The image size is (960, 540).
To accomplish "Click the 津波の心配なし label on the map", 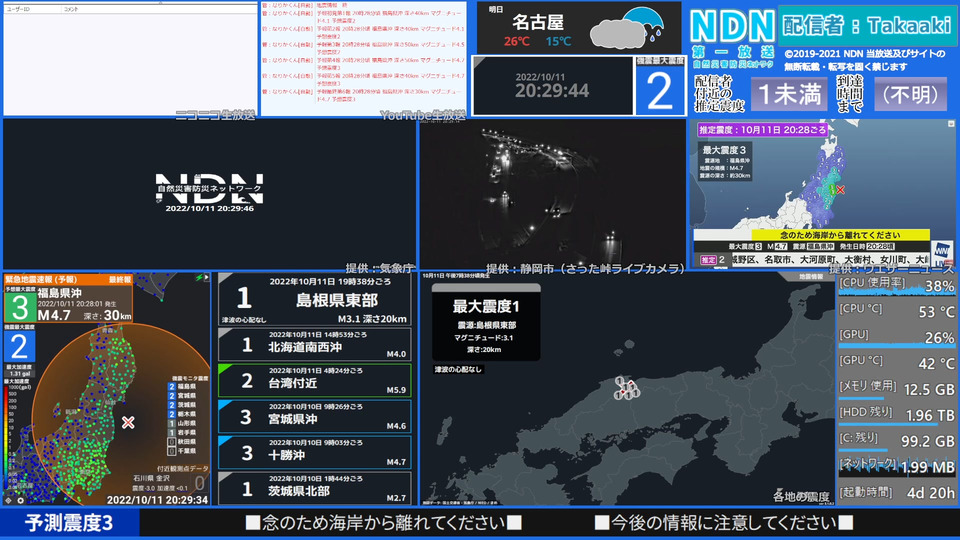I will pyautogui.click(x=458, y=369).
